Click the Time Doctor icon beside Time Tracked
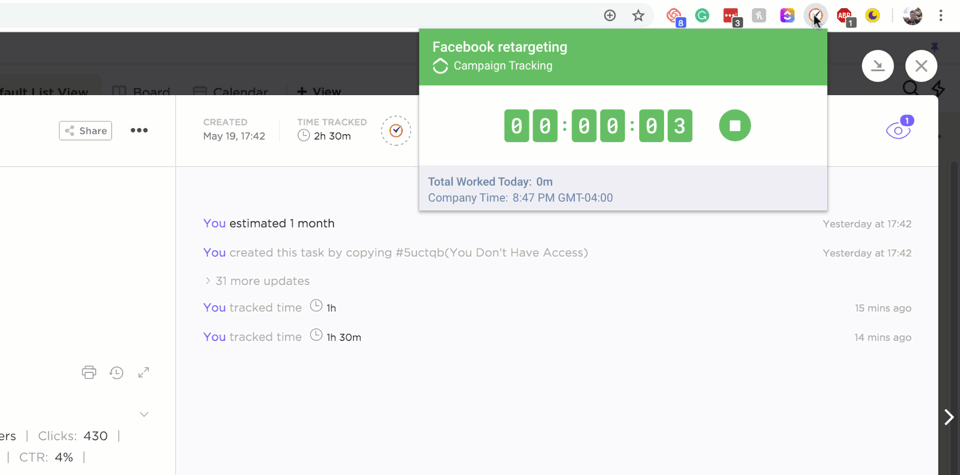This screenshot has height=475, width=960. point(396,130)
